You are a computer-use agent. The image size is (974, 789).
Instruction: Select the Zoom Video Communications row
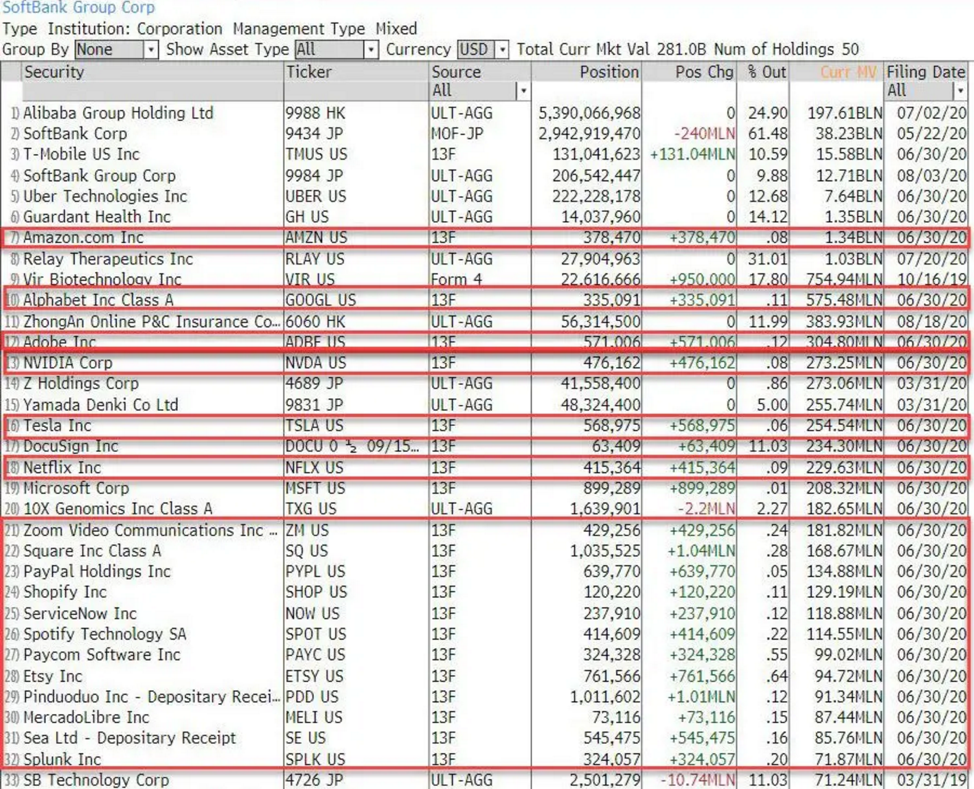pos(150,530)
